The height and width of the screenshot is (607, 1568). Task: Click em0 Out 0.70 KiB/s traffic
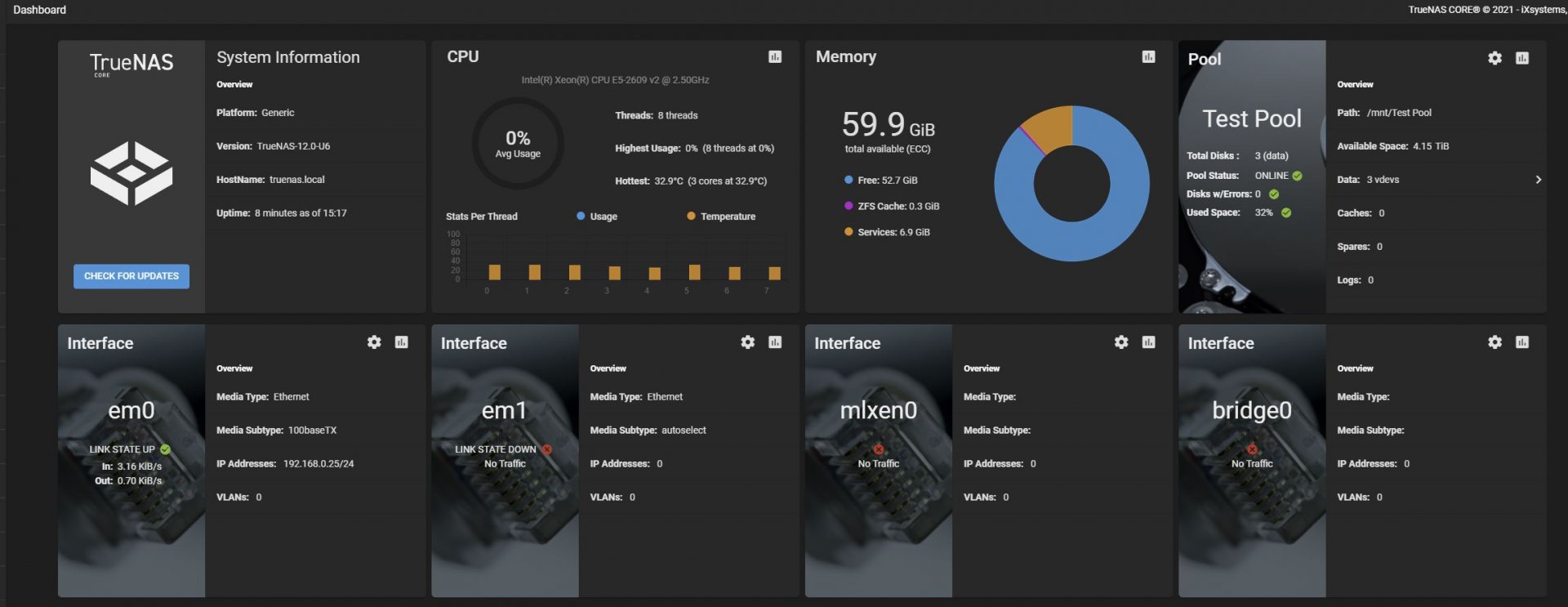click(x=128, y=481)
